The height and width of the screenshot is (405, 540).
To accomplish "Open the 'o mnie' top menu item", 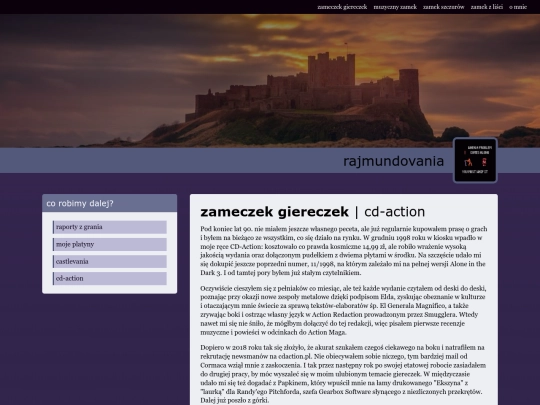I will 518,7.
